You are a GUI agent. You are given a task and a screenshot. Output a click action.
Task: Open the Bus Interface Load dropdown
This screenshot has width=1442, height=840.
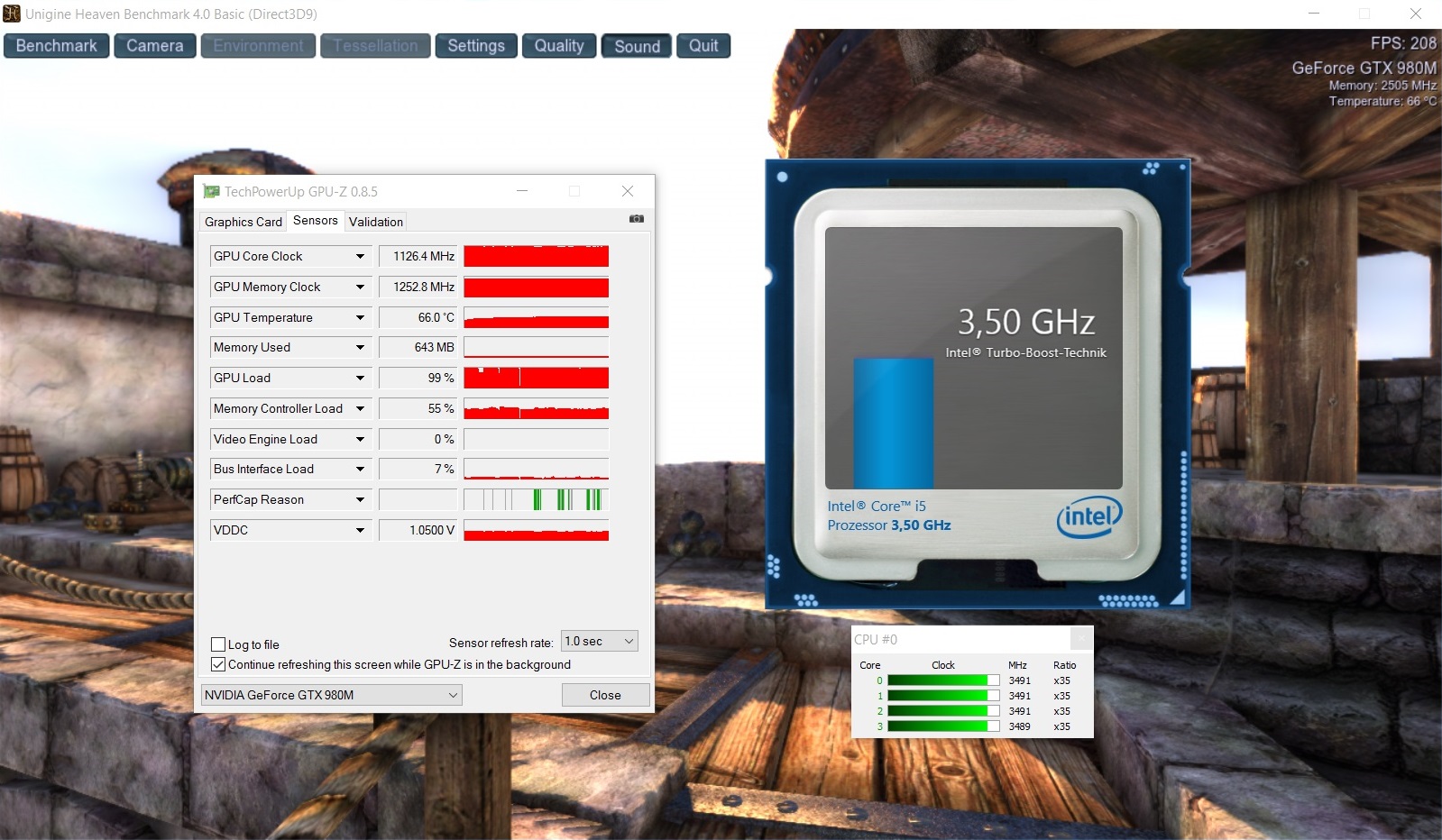click(360, 470)
